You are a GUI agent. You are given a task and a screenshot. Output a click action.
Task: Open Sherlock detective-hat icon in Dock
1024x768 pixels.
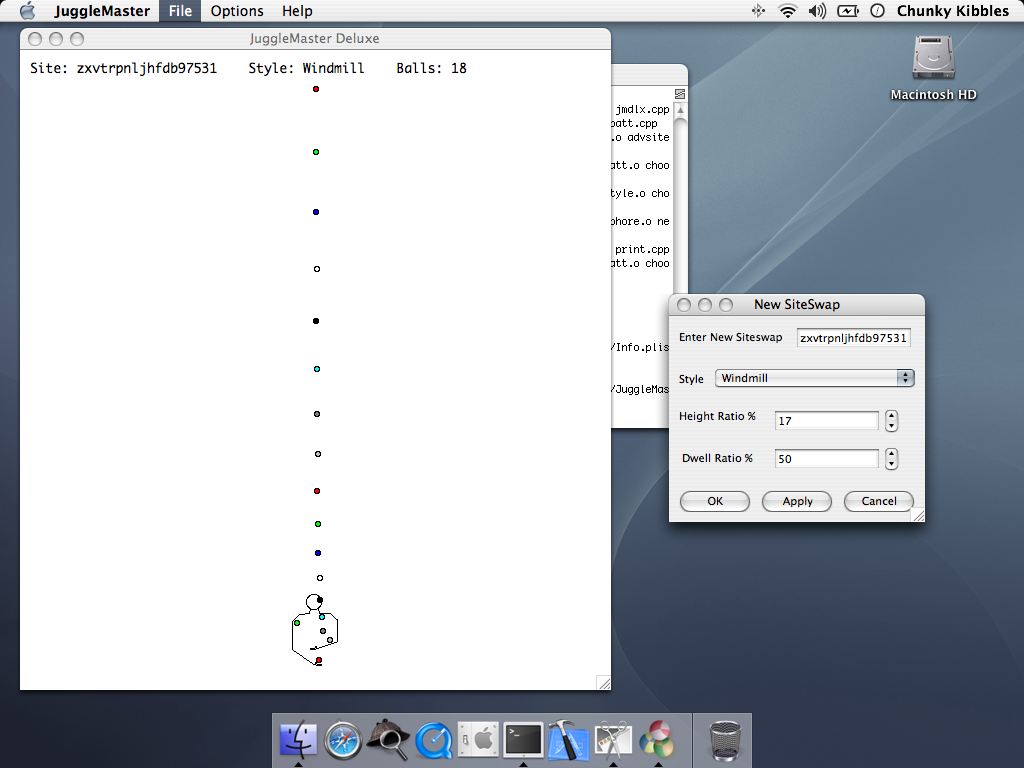click(389, 740)
